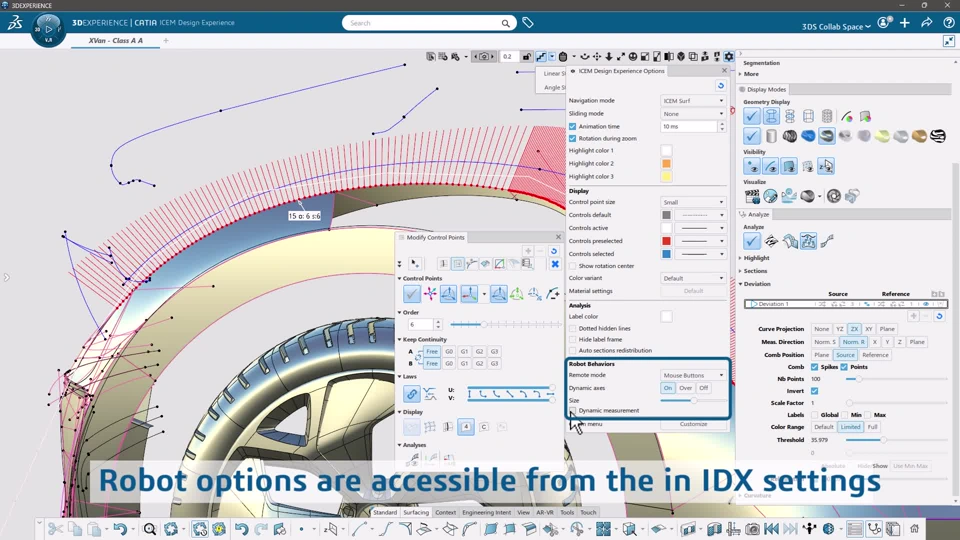Expand the Highlight section

[x=756, y=258]
